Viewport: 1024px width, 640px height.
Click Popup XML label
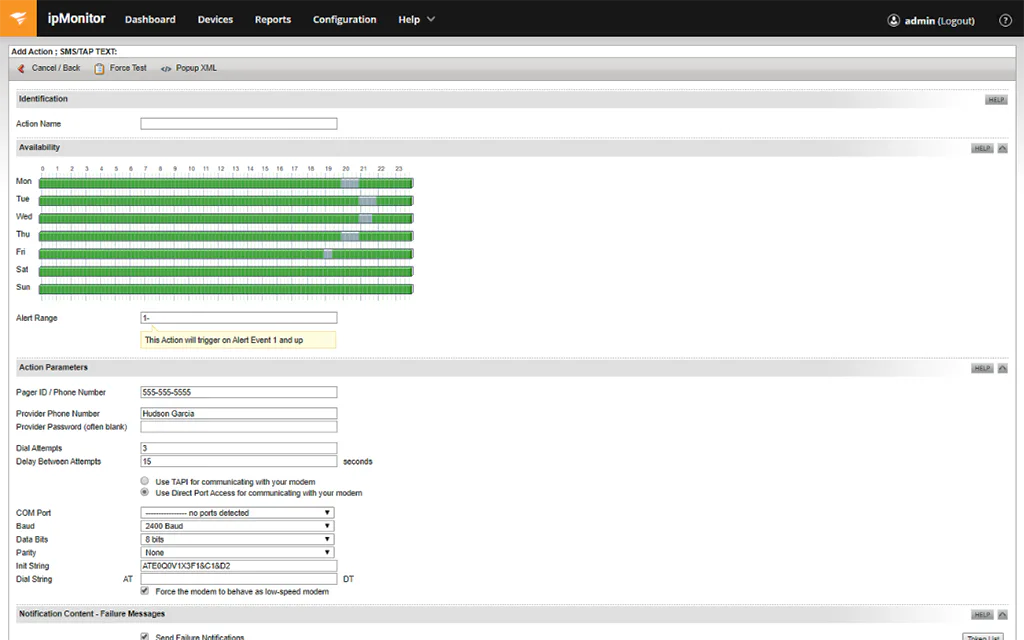197,68
